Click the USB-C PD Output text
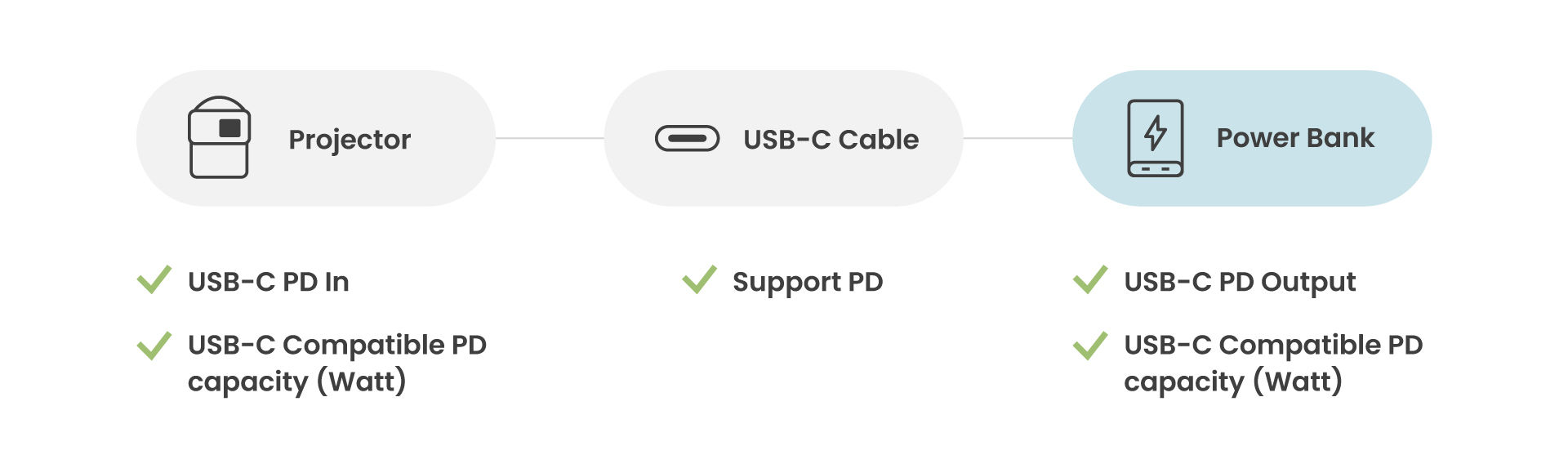Screen dimensions: 1568x473 1240,283
